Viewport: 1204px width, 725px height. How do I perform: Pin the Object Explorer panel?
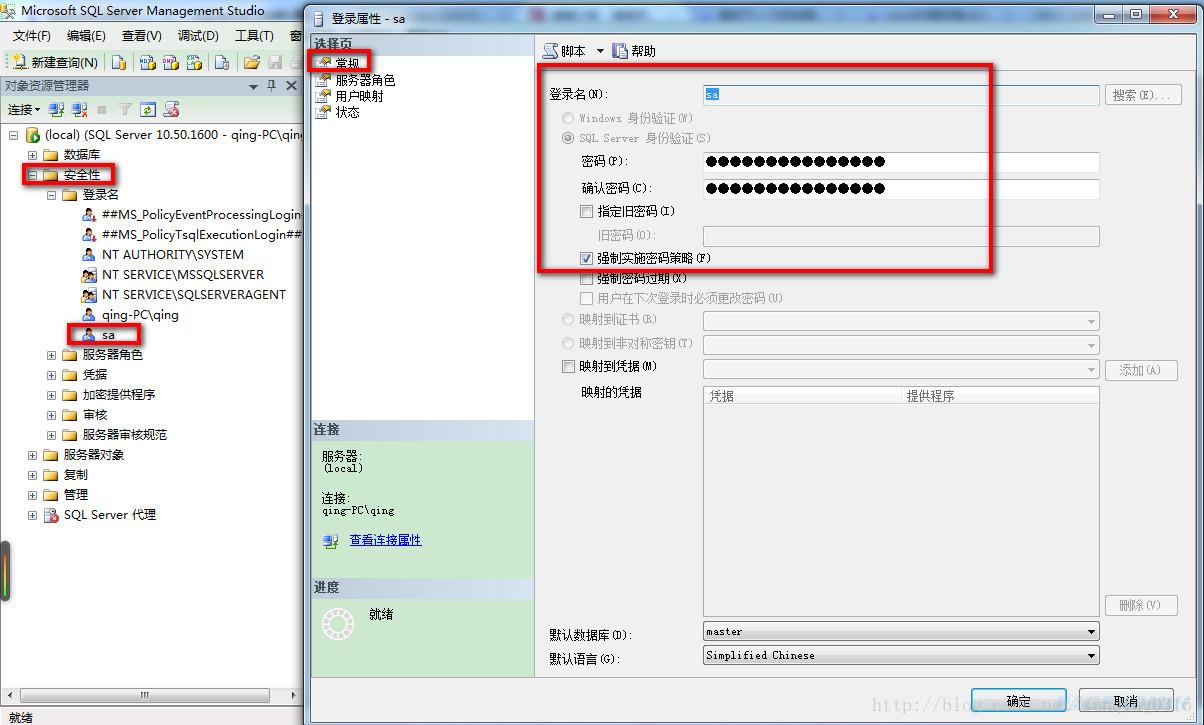tap(272, 86)
